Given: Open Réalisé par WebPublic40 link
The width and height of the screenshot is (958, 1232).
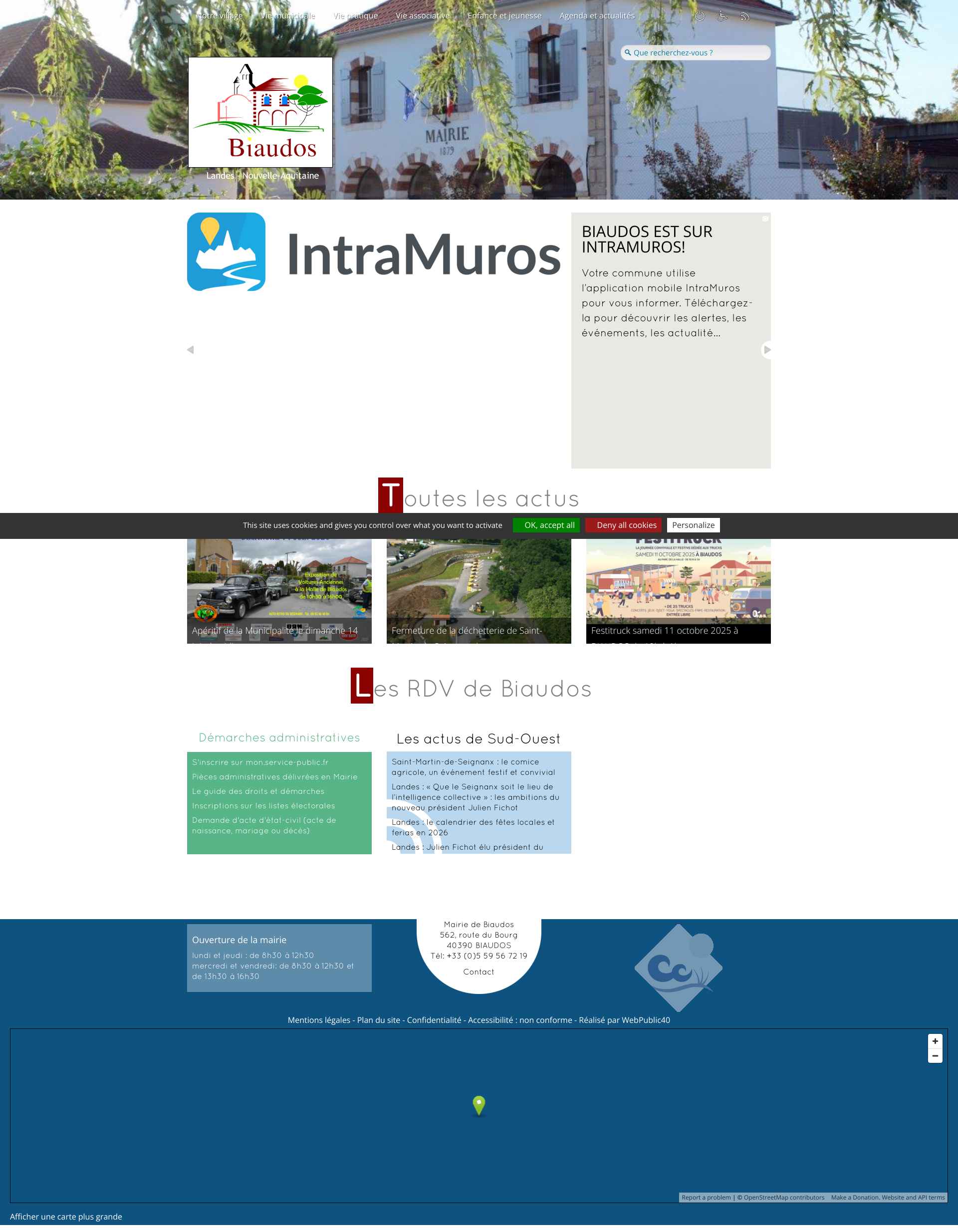Looking at the screenshot, I should coord(625,1020).
